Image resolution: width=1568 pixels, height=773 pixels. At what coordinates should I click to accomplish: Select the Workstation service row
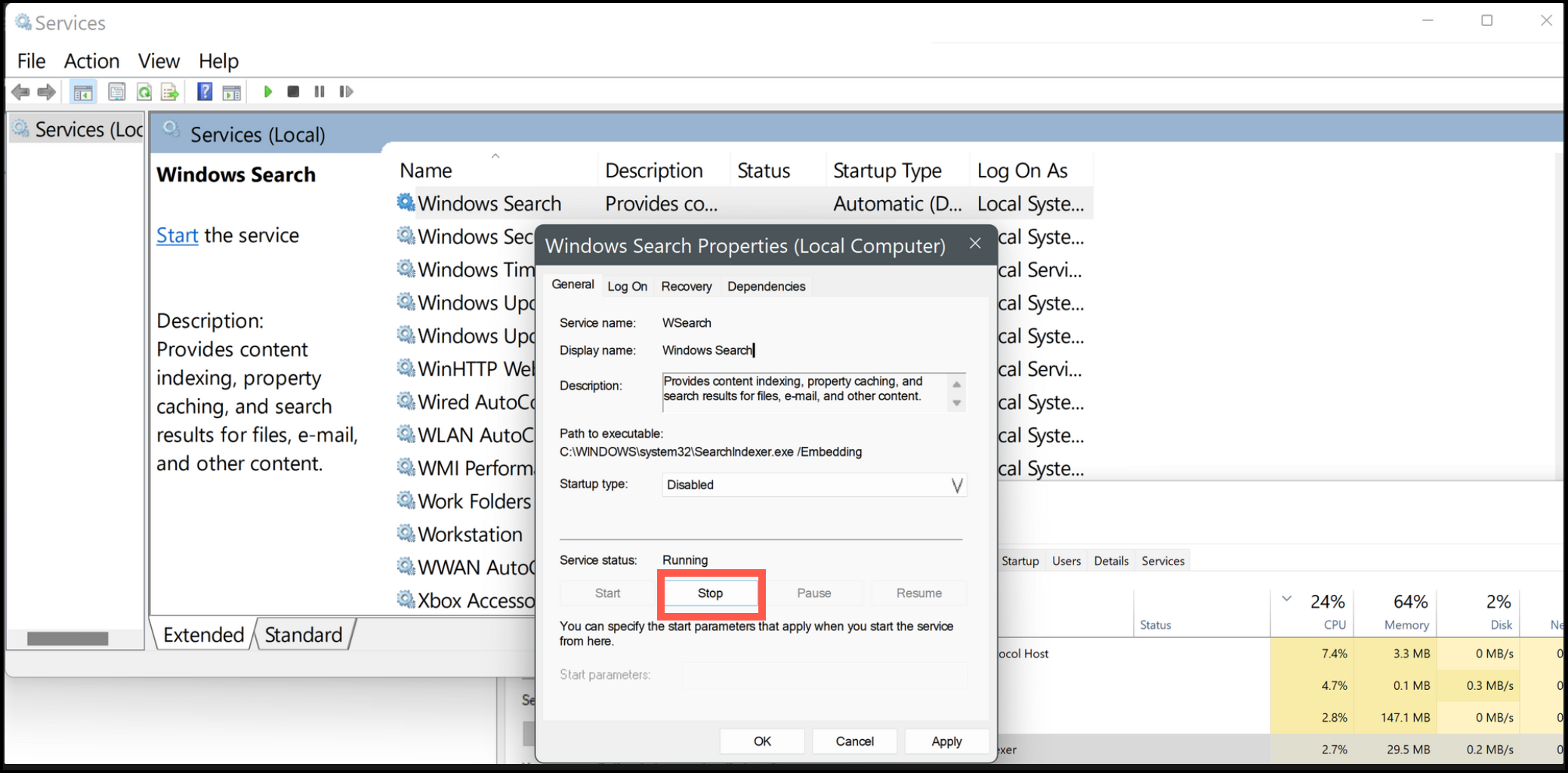coord(465,534)
